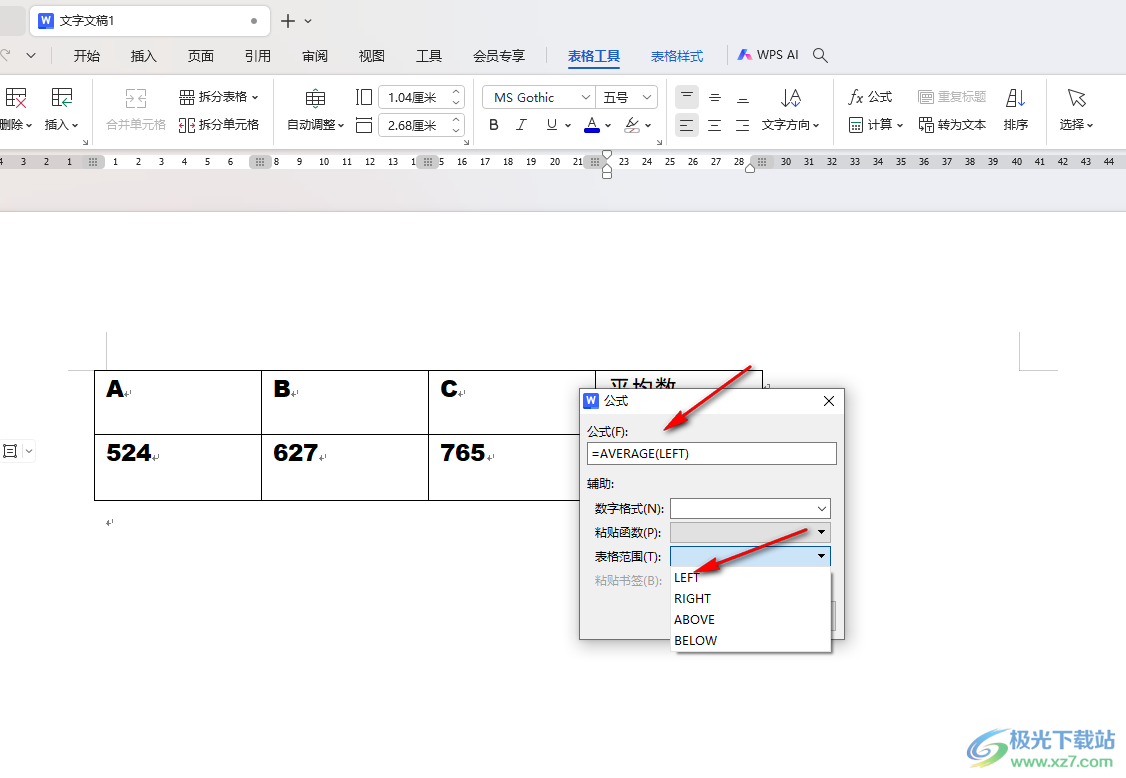Viewport: 1126px width, 778px height.
Task: Open the 会员专享 tab
Action: coord(498,55)
